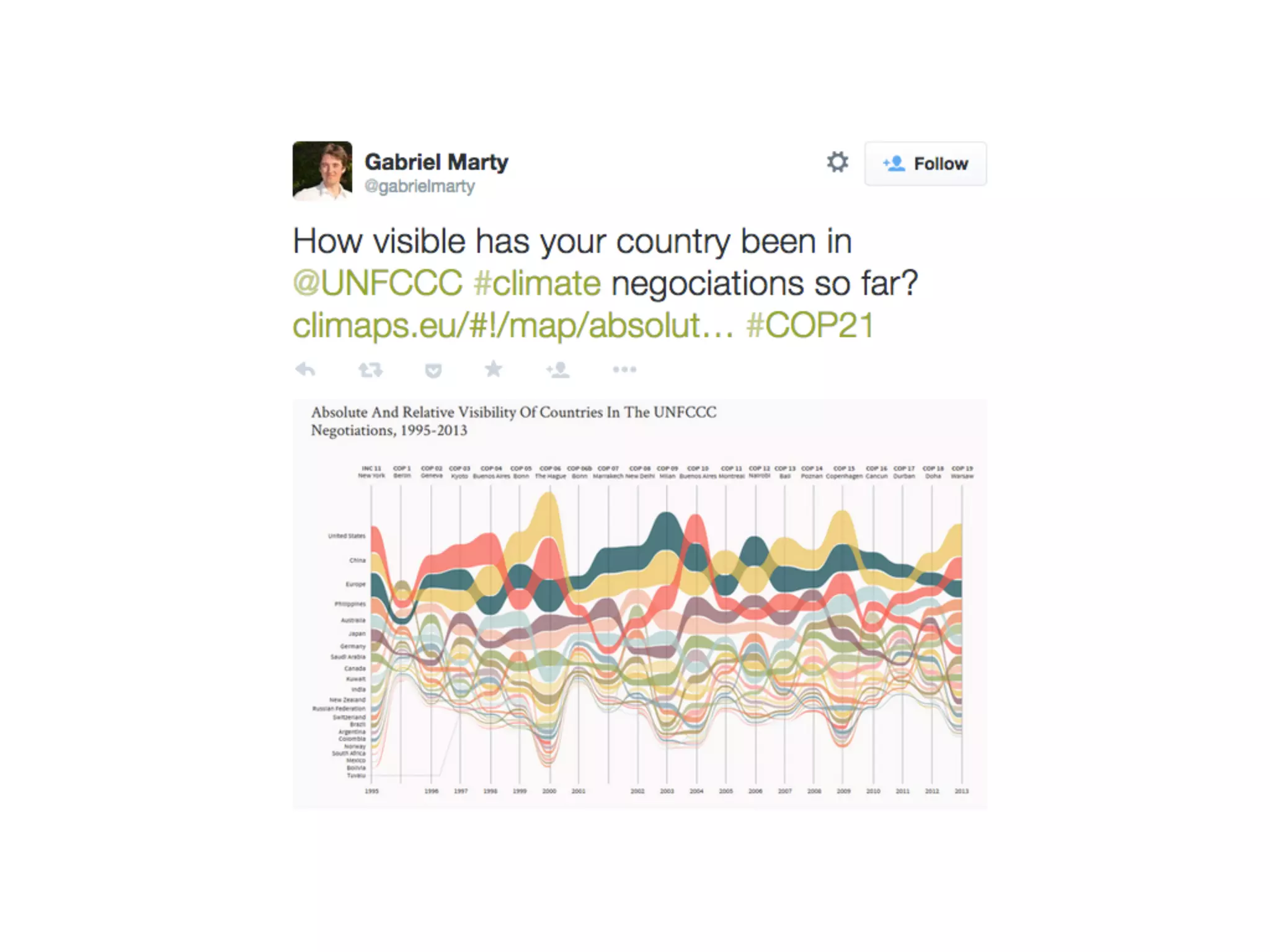Open the #COP21 hashtag
This screenshot has width=1270, height=952.
[x=810, y=325]
